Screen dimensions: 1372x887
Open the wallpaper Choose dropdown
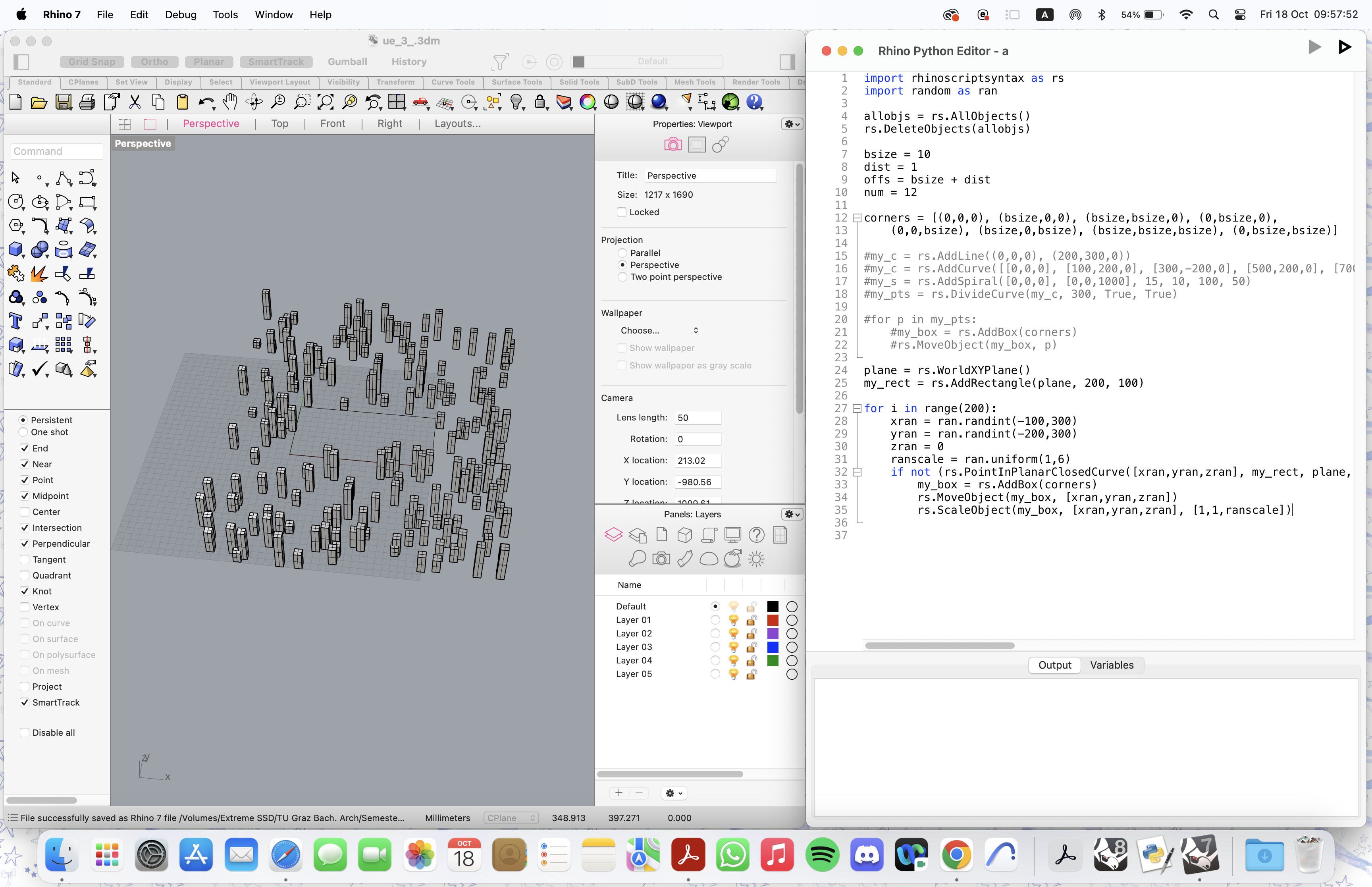pos(659,330)
